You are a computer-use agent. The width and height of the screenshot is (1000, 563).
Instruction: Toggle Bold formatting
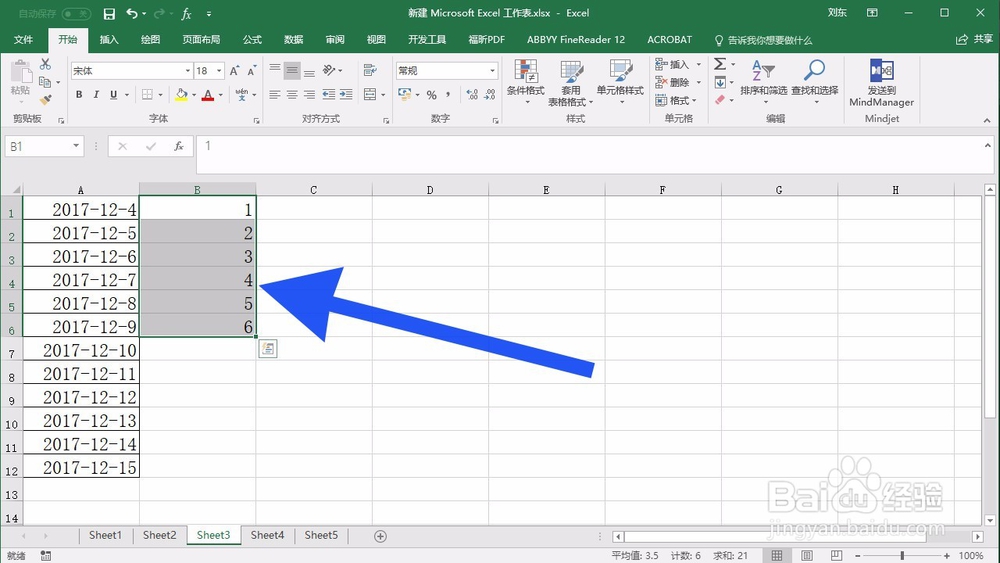click(79, 94)
